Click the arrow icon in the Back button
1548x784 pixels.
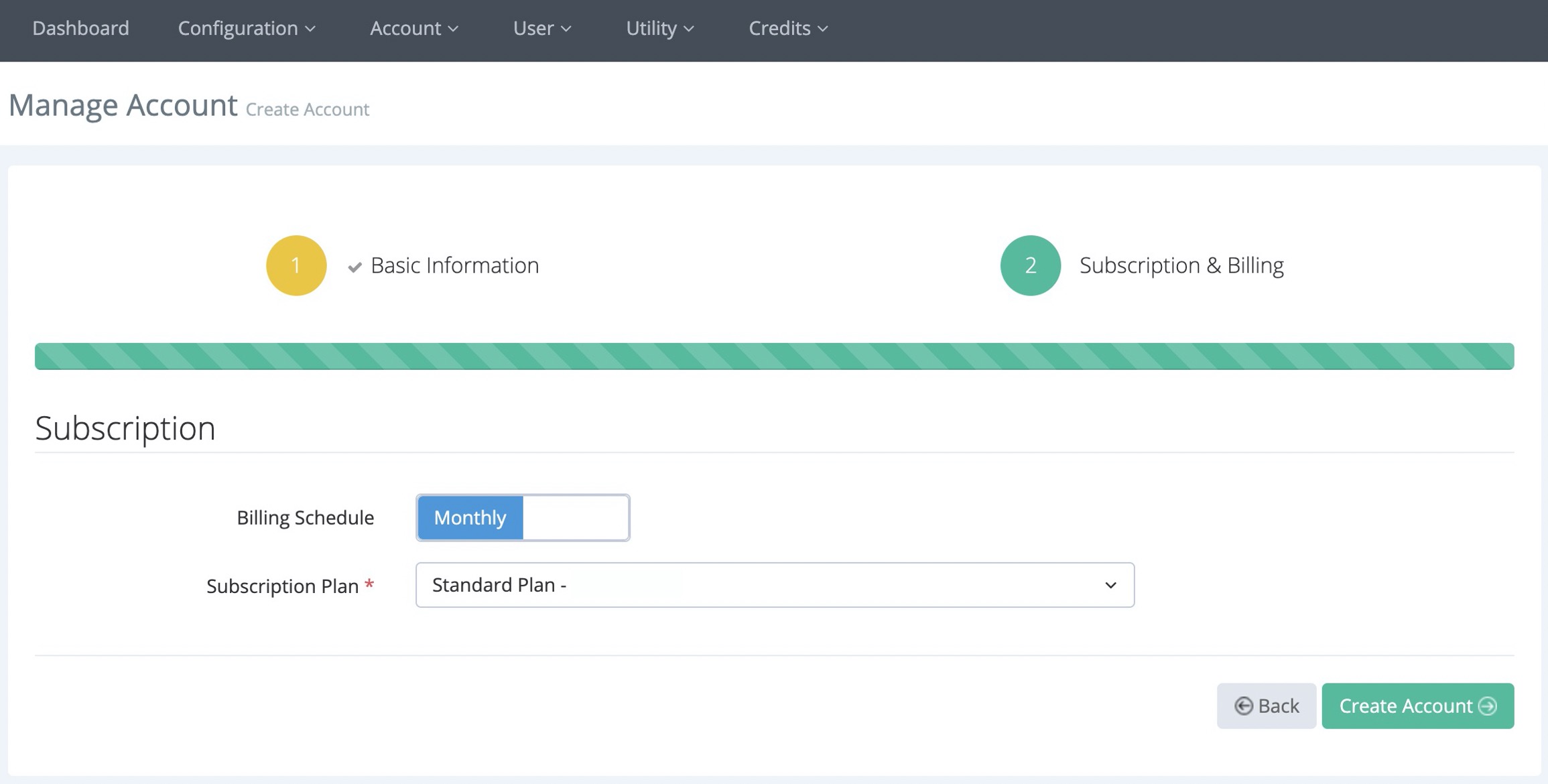[1243, 706]
